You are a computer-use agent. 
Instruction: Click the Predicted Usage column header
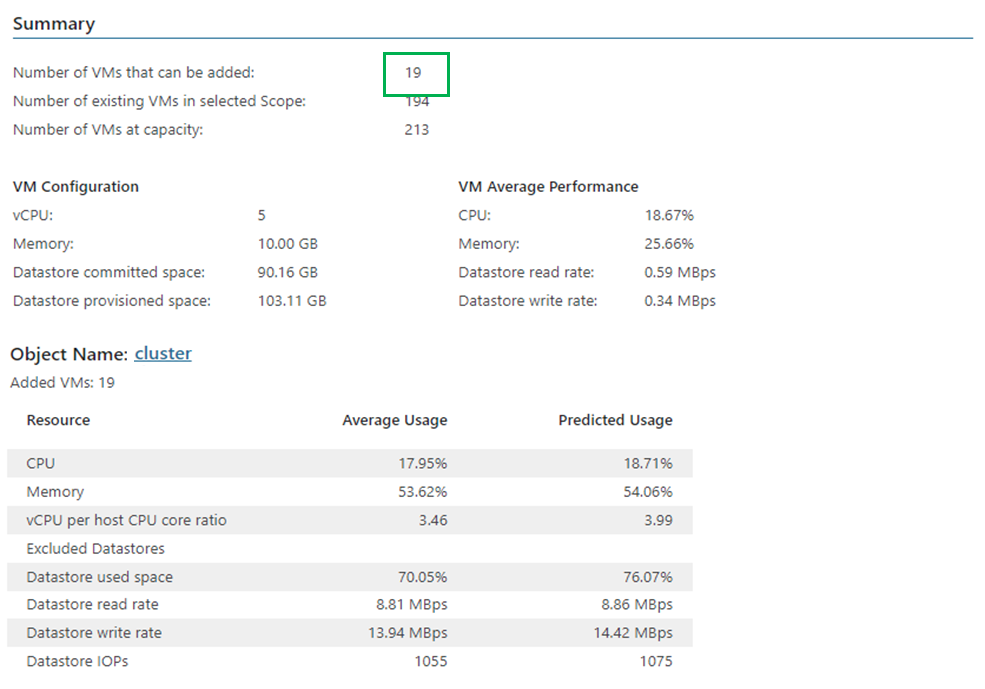pyautogui.click(x=615, y=420)
